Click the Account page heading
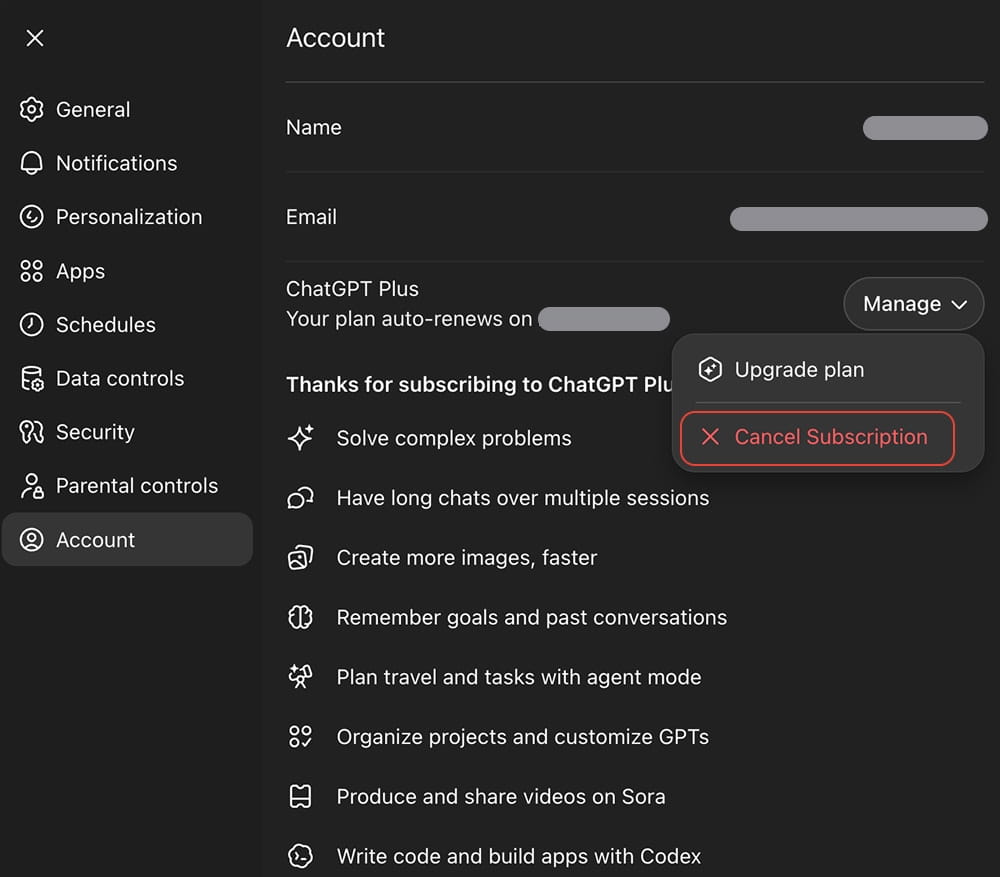The height and width of the screenshot is (877, 1000). 335,38
